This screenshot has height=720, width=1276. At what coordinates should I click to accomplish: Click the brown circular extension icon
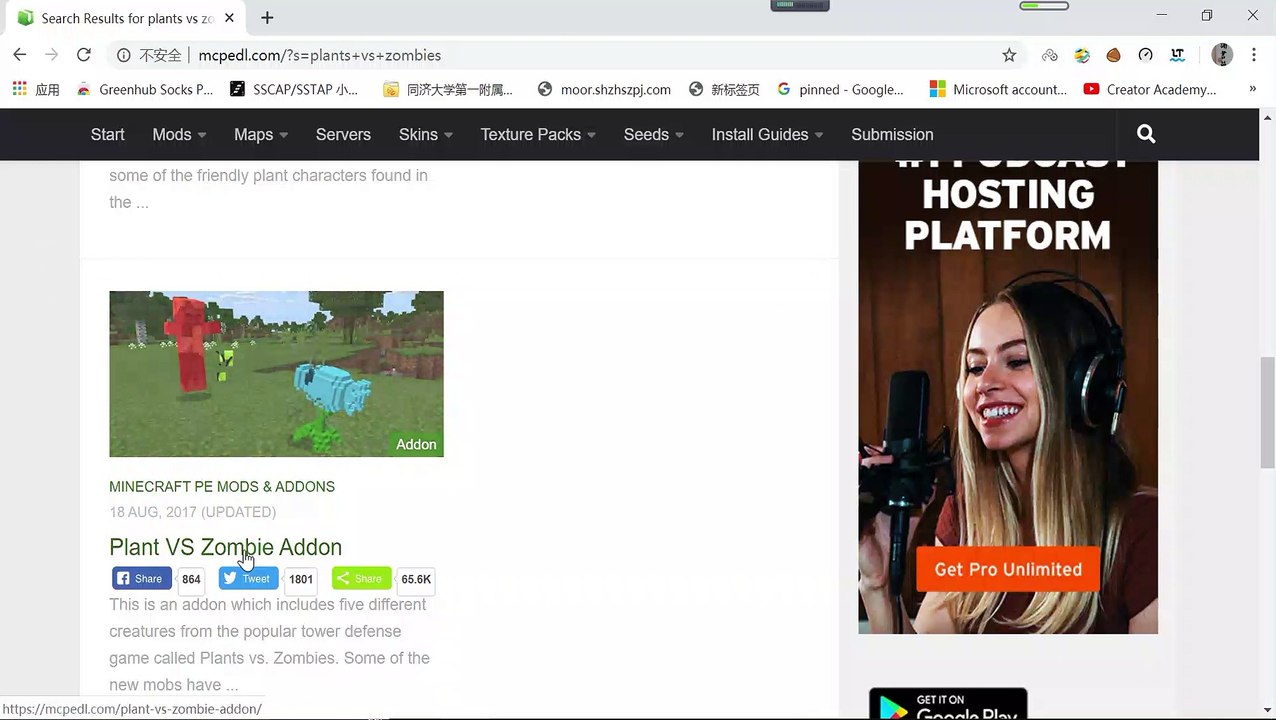point(1113,55)
